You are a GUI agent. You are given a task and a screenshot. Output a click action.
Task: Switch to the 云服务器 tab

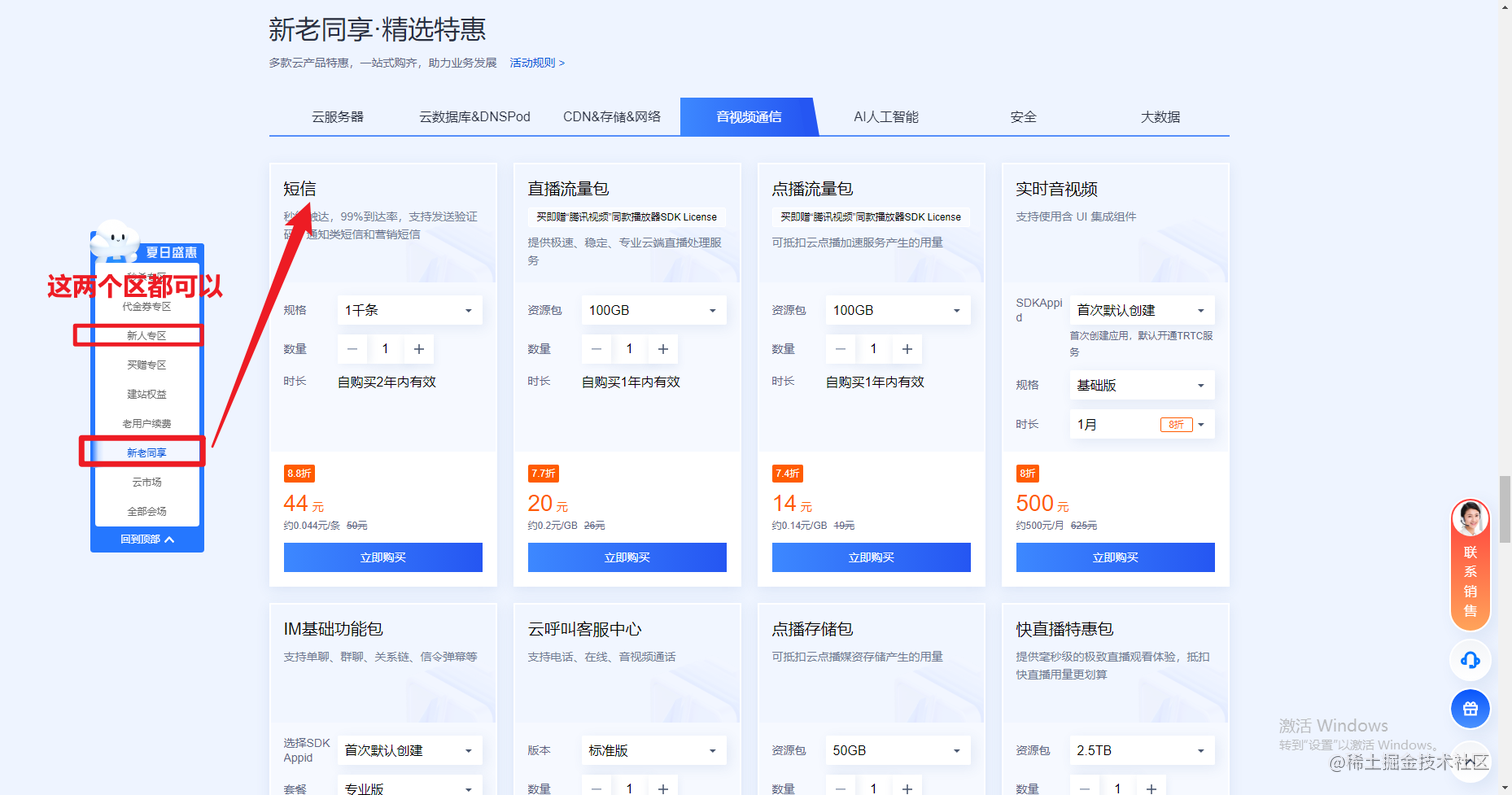(338, 116)
